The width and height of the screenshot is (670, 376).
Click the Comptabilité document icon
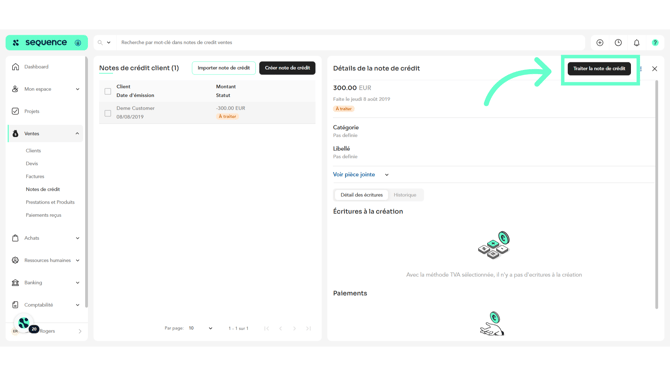click(15, 305)
